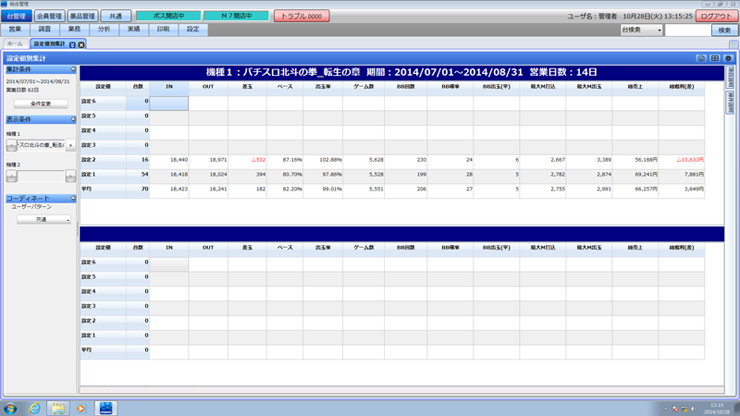Open the 実績 menu
Viewport: 740px width, 416px height.
(134, 29)
